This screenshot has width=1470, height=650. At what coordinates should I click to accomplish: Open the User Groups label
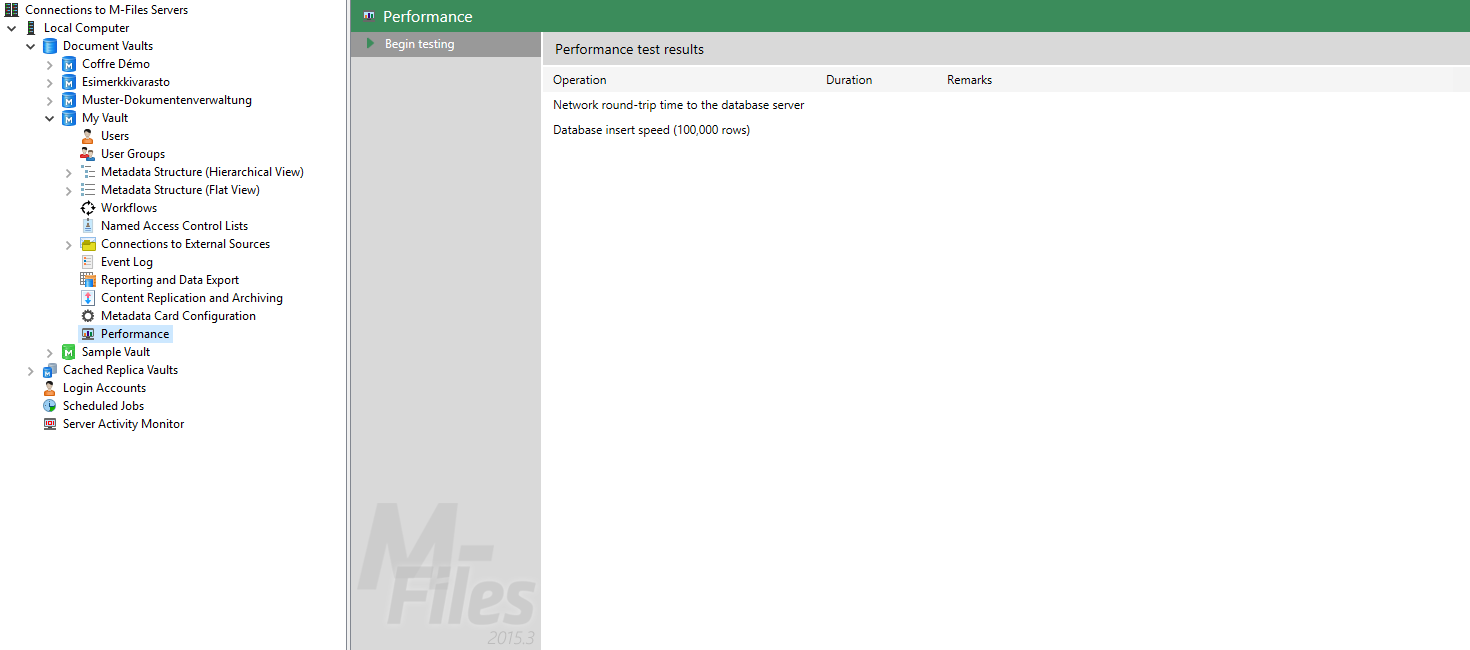click(x=133, y=154)
